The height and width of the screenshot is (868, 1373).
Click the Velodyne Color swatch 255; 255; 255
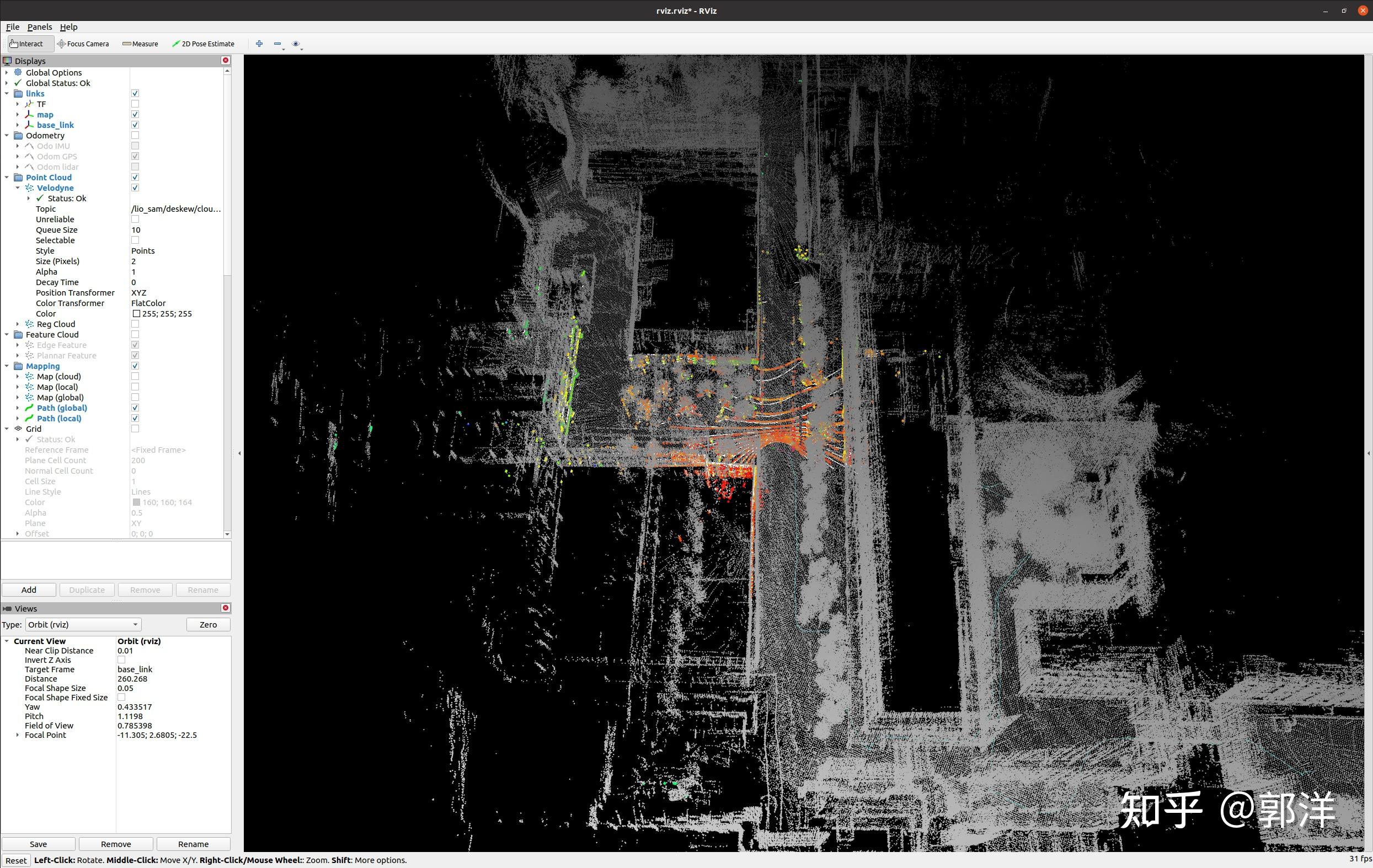point(136,313)
